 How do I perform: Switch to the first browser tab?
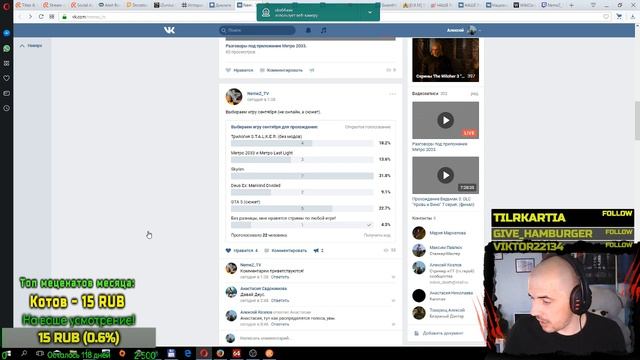(26, 5)
